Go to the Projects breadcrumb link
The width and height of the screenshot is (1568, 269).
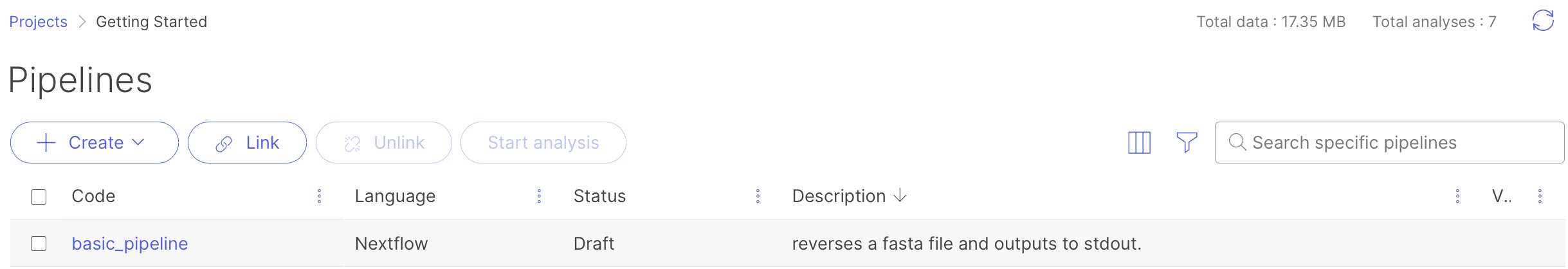click(x=38, y=22)
